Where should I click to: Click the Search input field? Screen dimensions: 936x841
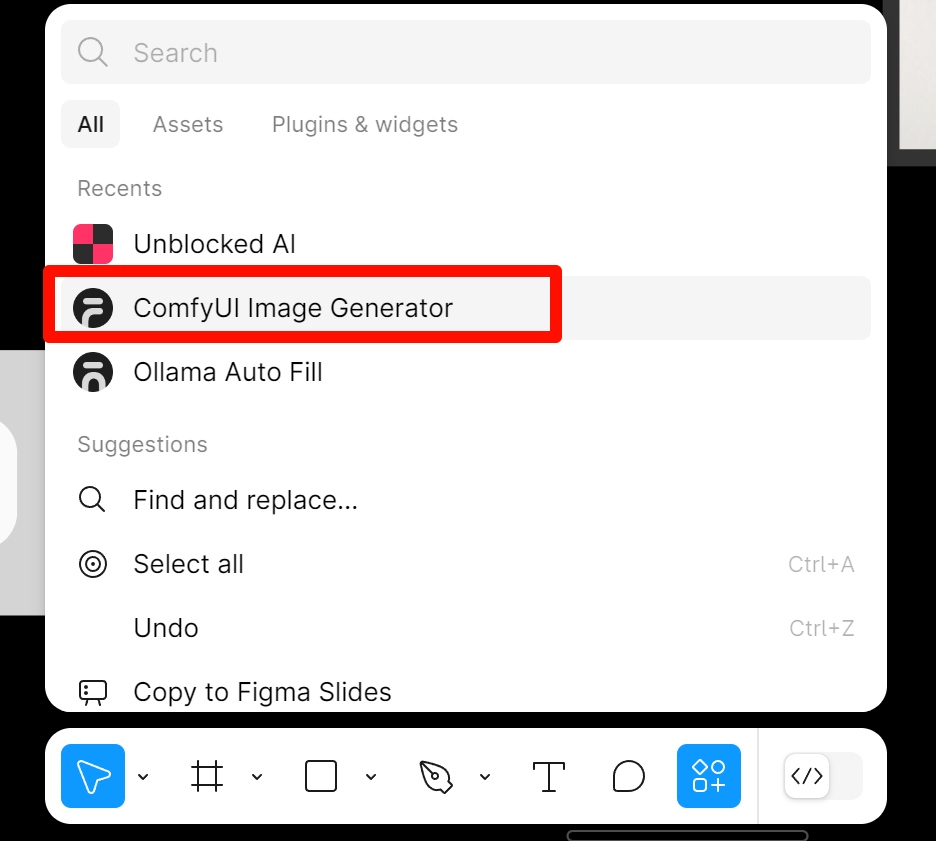[x=466, y=53]
